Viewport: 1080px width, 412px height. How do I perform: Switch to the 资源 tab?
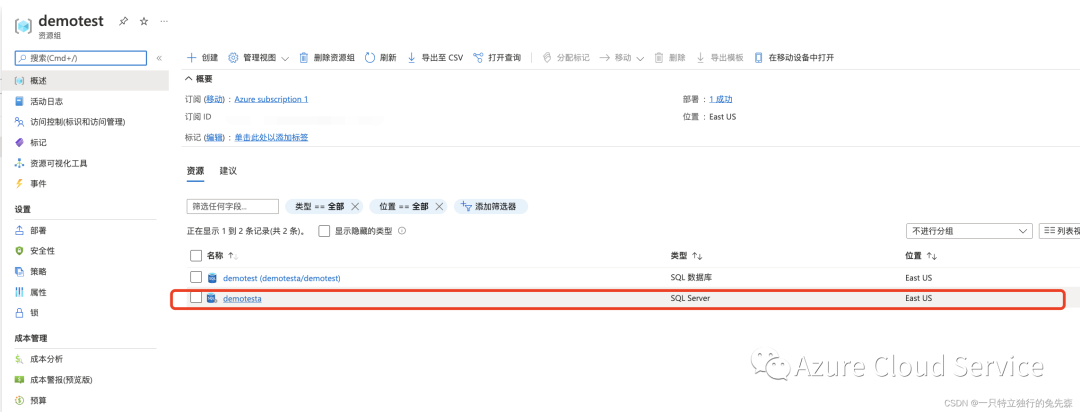[195, 170]
